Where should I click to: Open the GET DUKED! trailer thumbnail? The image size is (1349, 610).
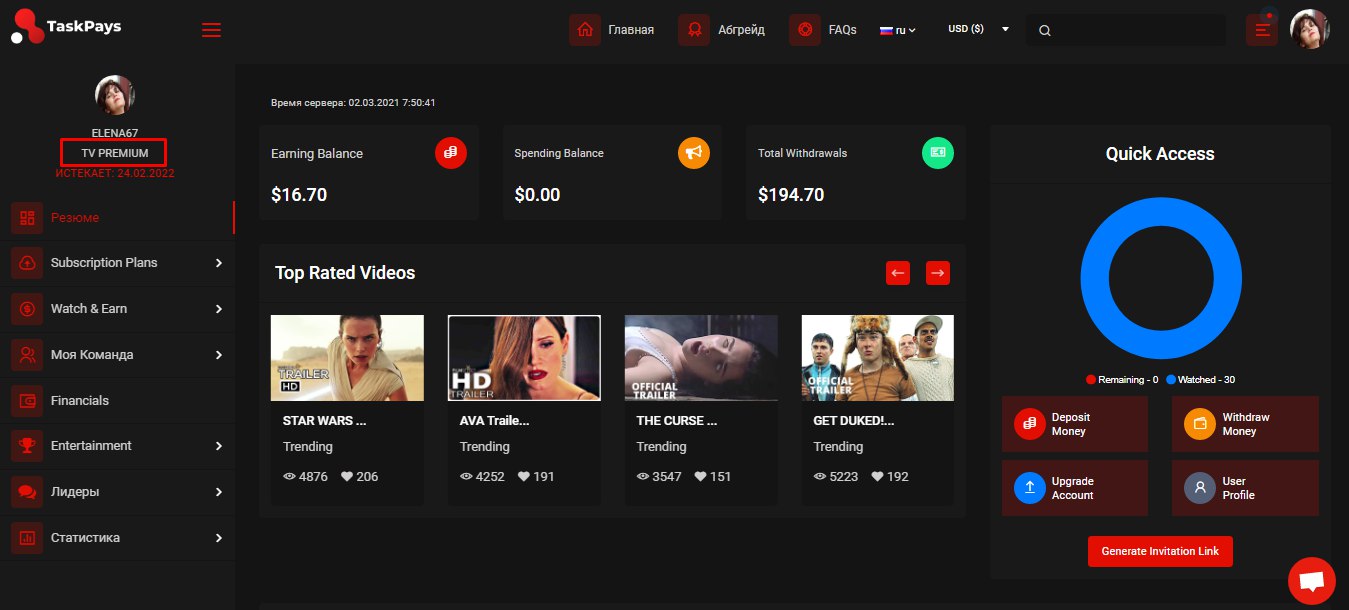[878, 358]
